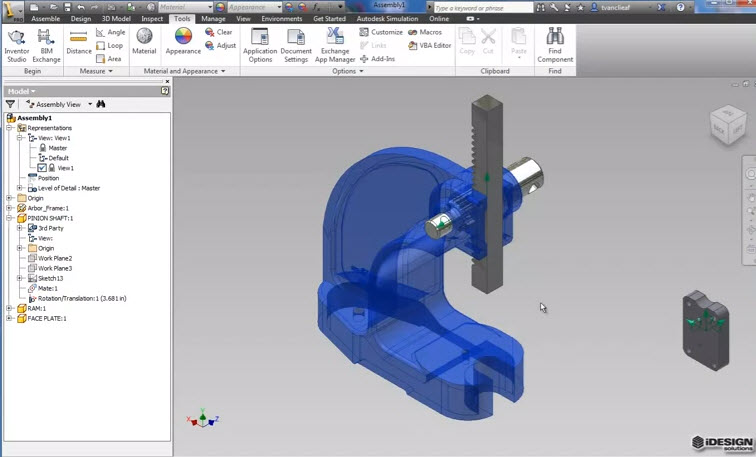Expand the Arbor_Frame:1 node
The image size is (756, 457).
click(x=9, y=208)
